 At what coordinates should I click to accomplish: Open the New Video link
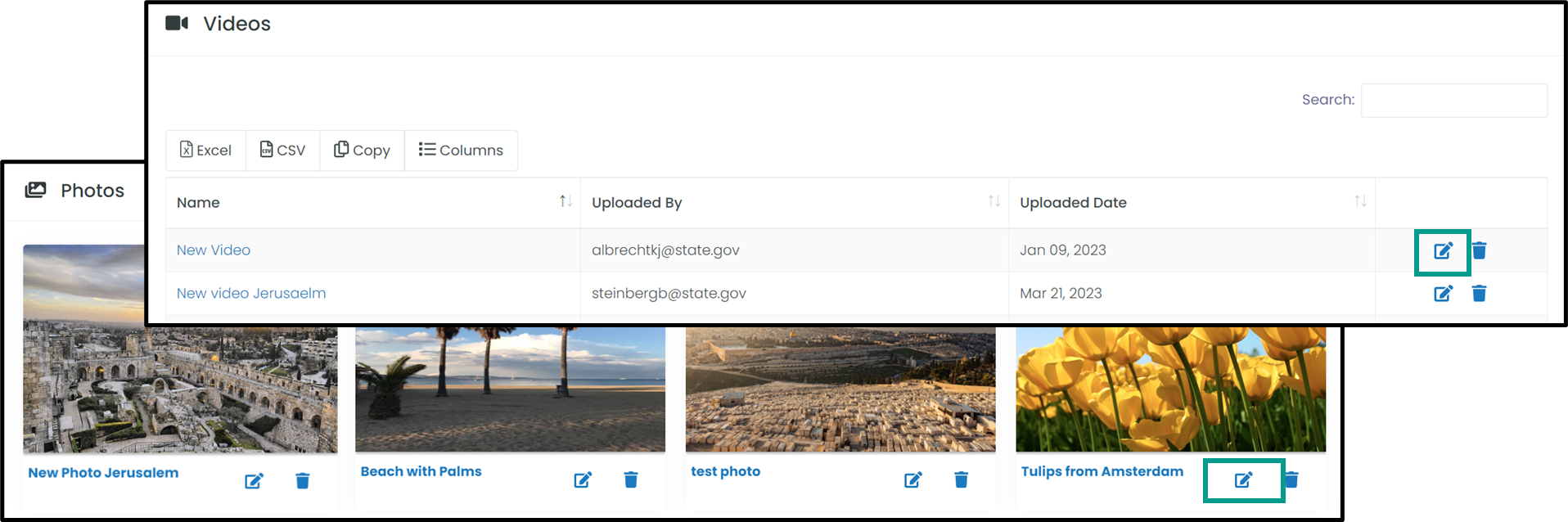coord(214,250)
